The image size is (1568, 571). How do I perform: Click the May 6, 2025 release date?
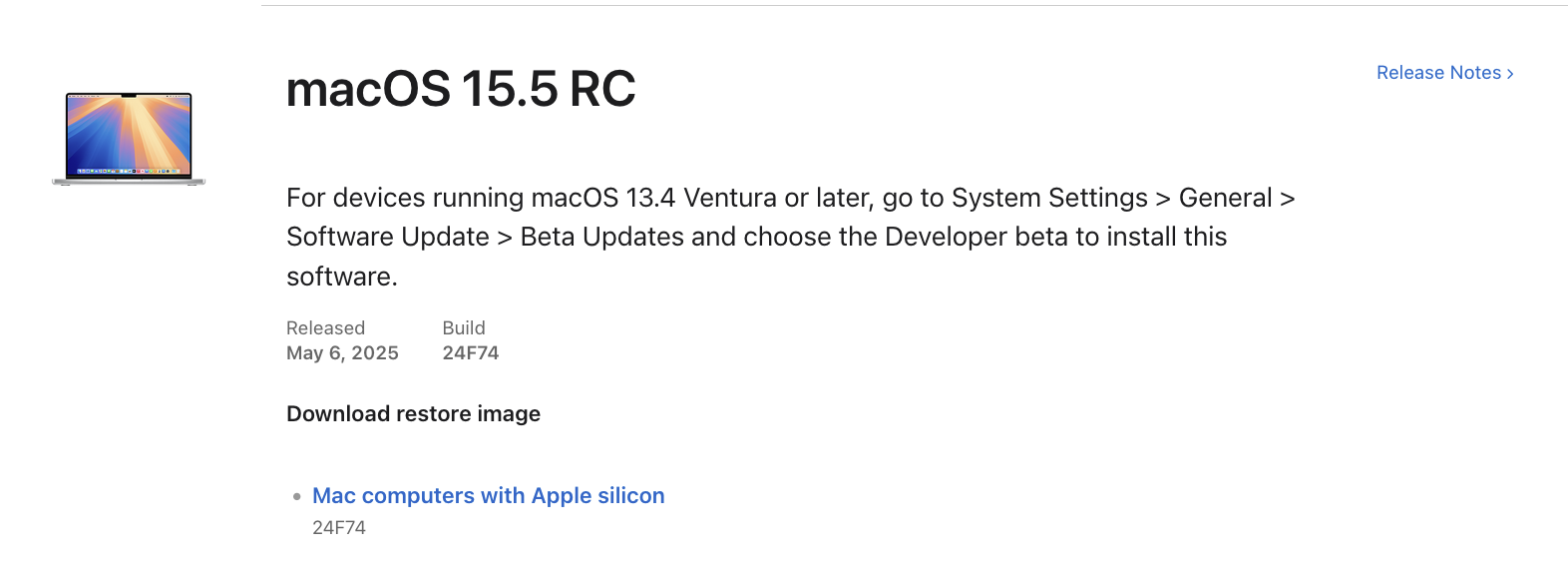(x=342, y=353)
